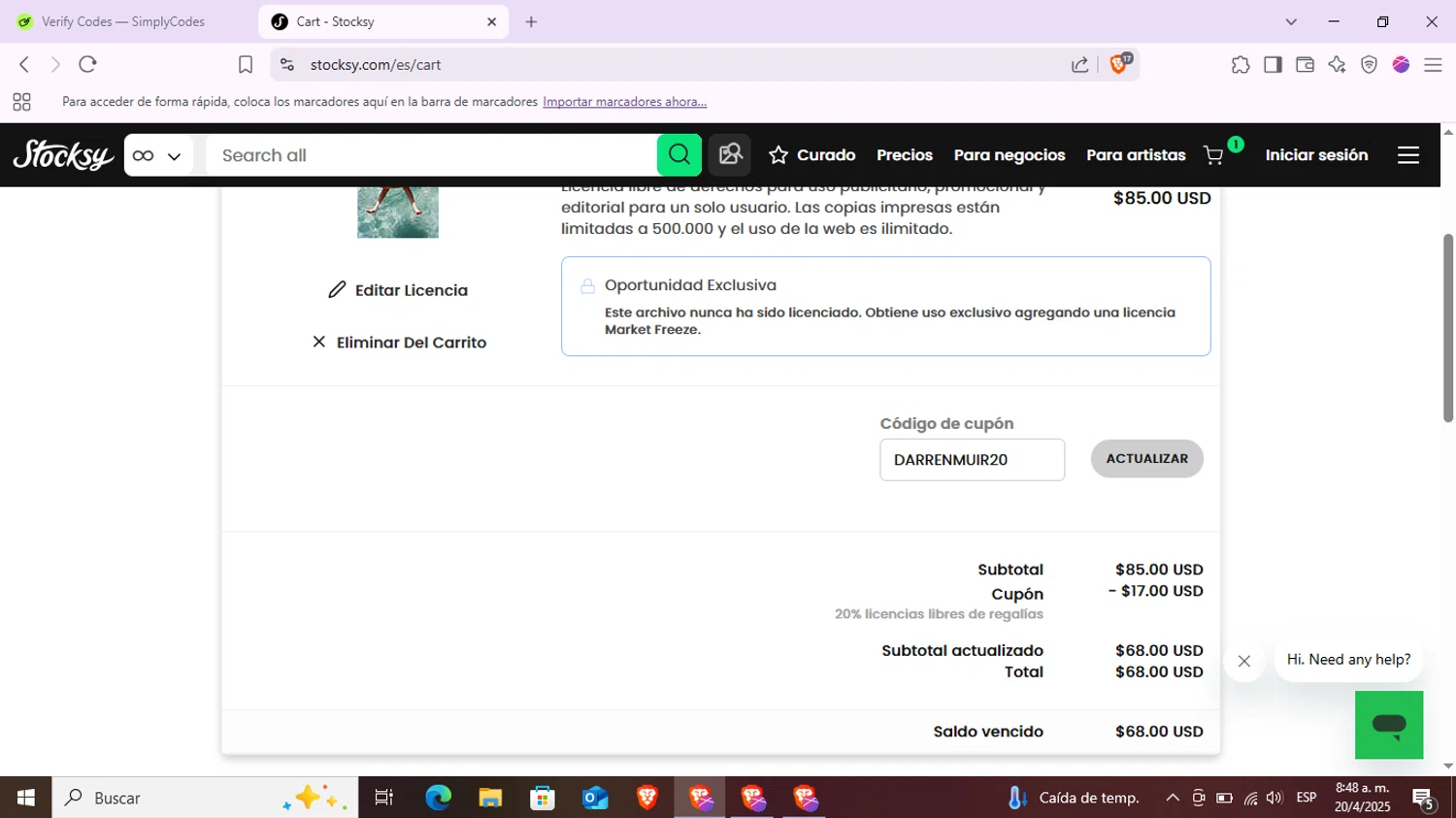Click the $68.00 USD Saldo vencido amount
Viewport: 1456px width, 818px height.
point(1159,732)
